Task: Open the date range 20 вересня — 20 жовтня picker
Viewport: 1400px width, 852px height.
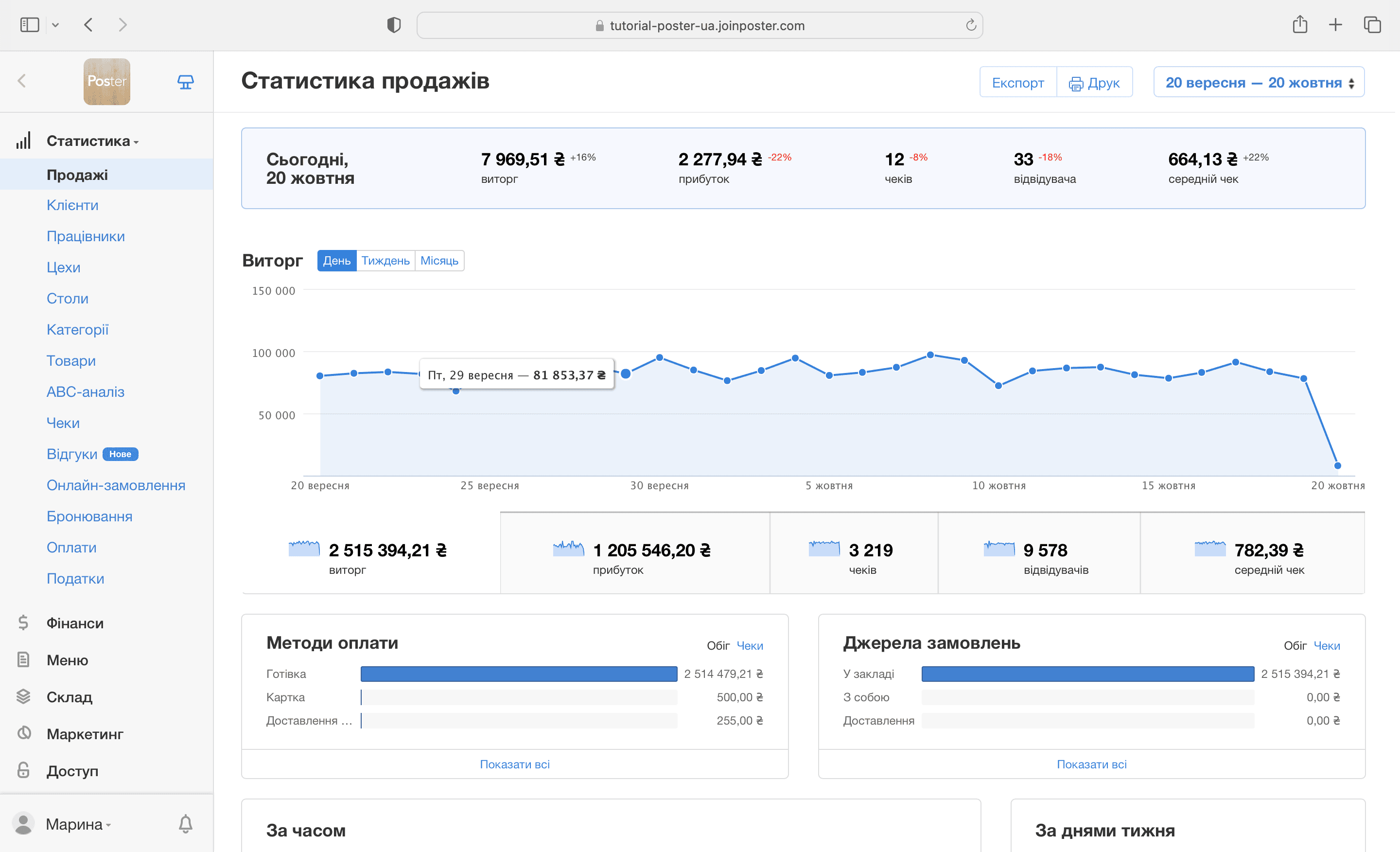Action: coord(1259,82)
